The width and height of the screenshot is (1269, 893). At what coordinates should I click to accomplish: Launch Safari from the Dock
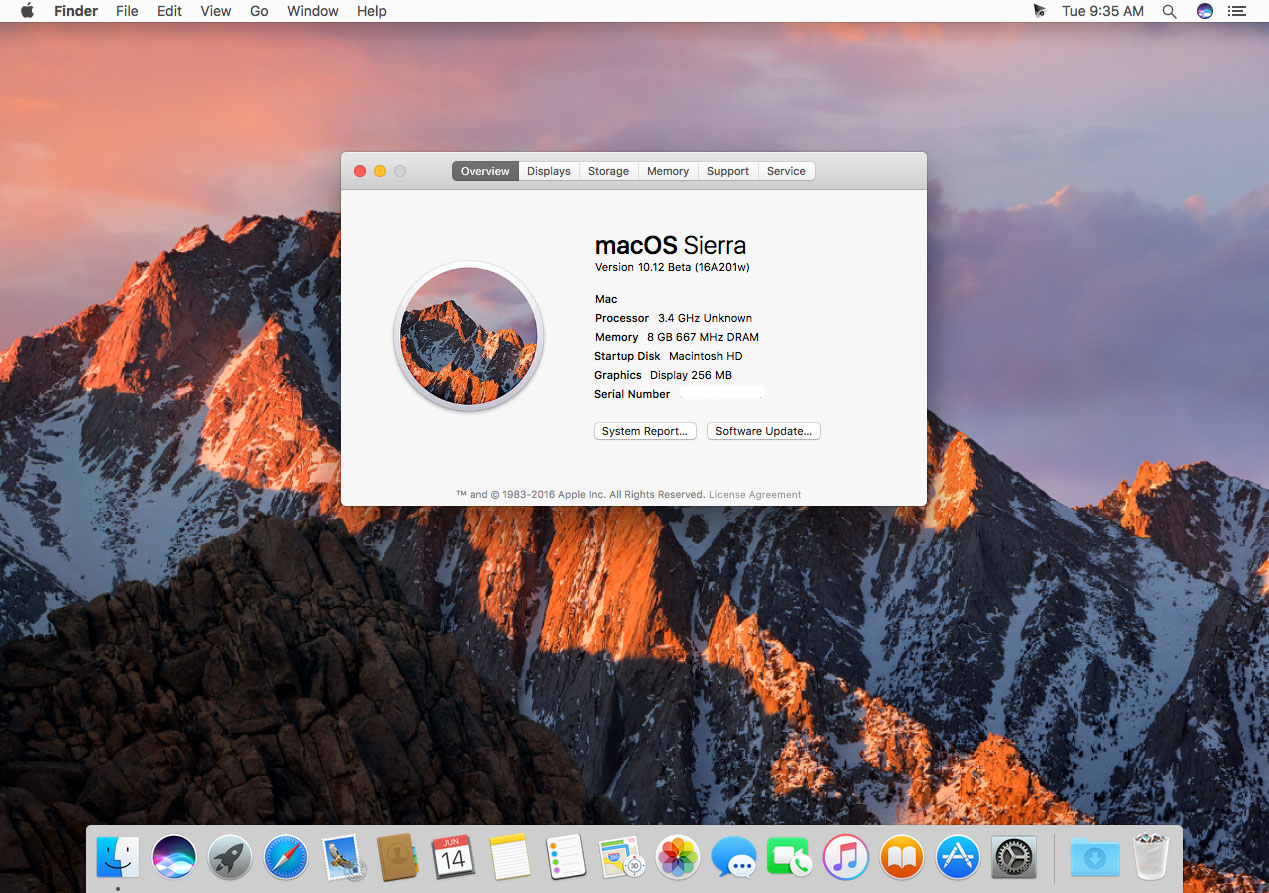(x=285, y=857)
